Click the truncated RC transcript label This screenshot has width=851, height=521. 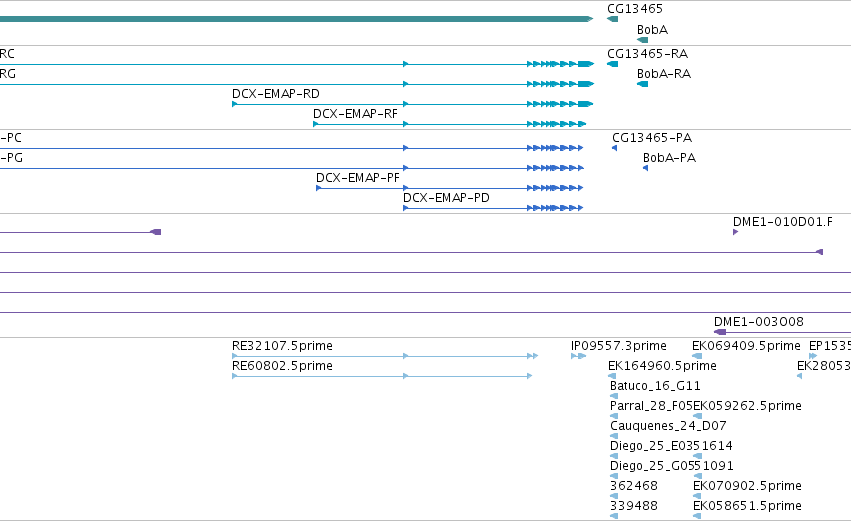point(7,54)
